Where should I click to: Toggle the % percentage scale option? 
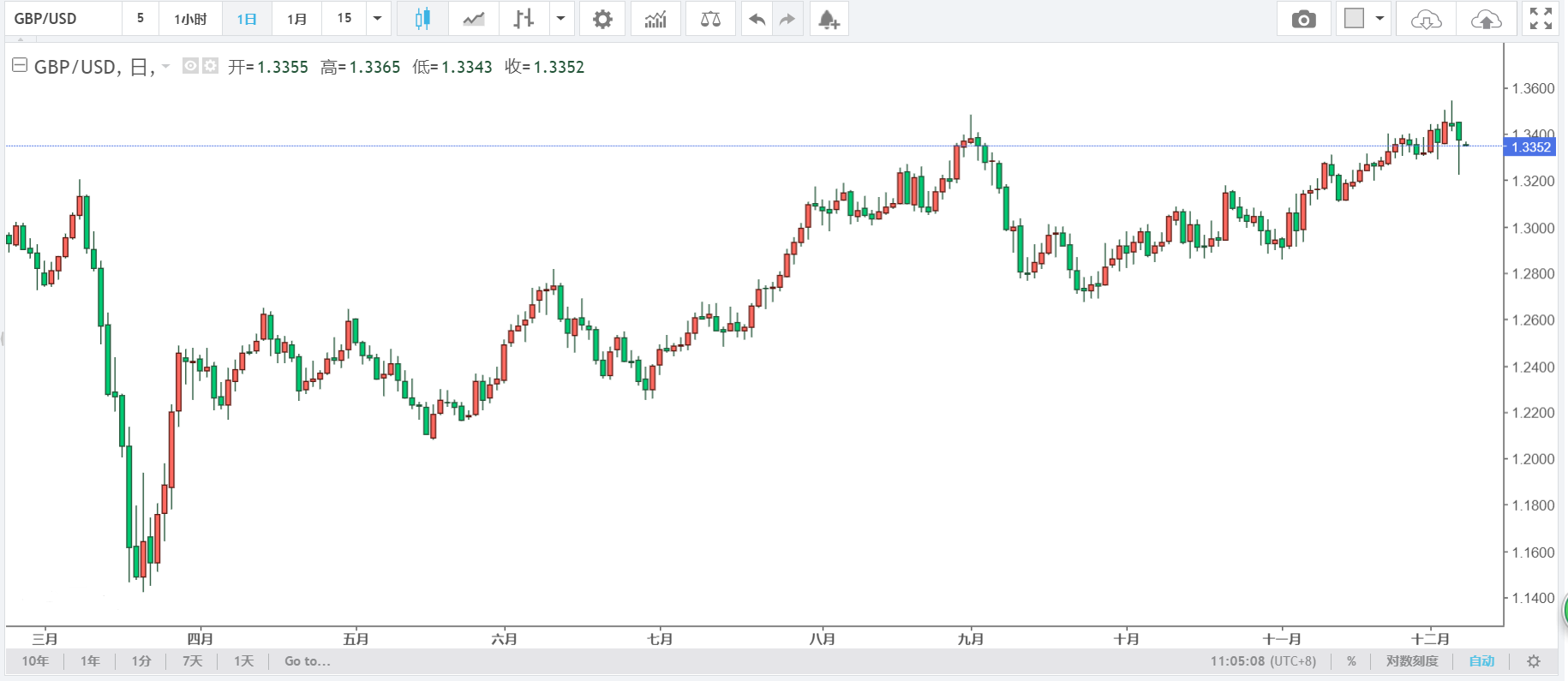coord(1351,661)
